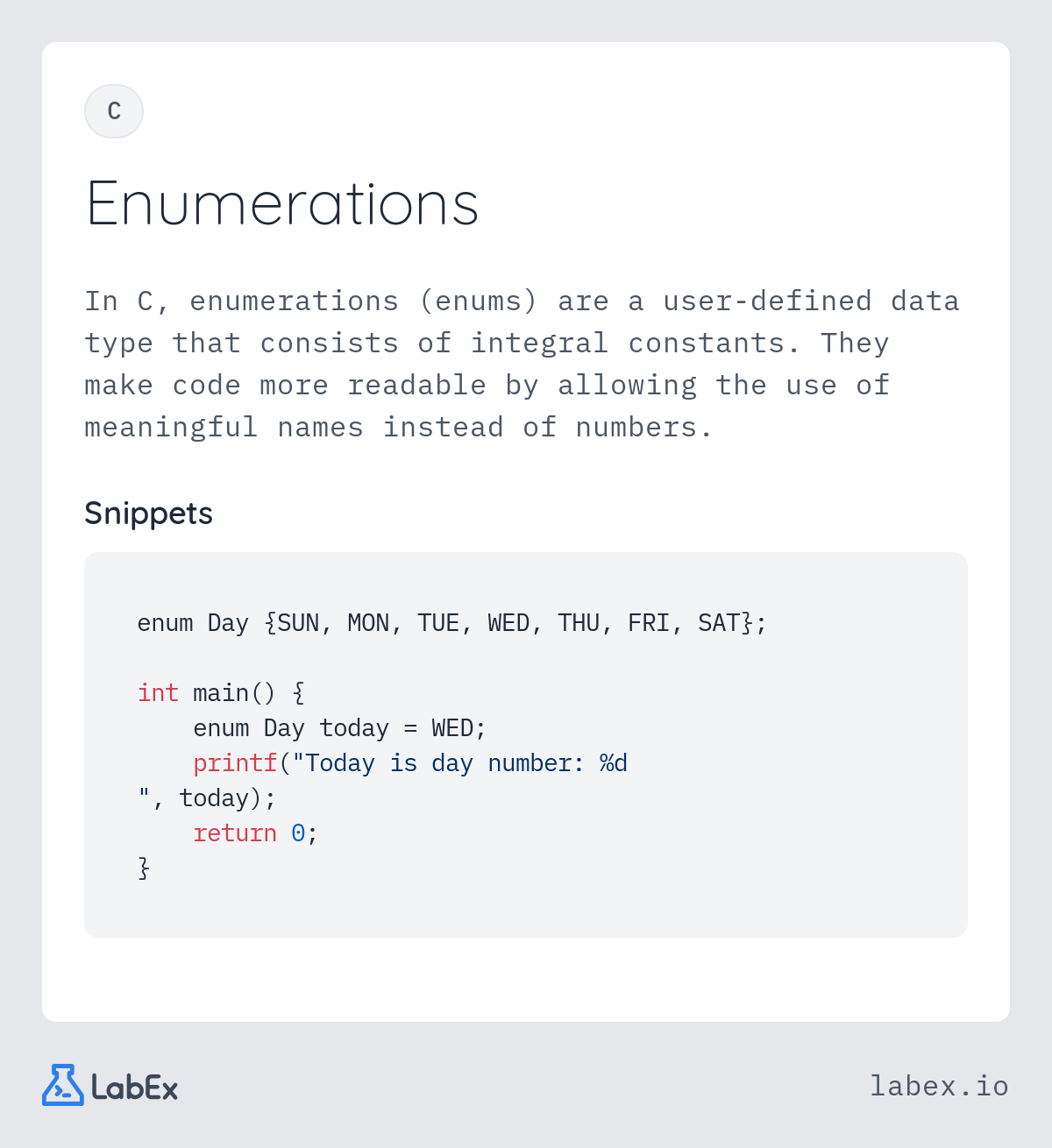Click the LabEx brand name text
The image size is (1052, 1148).
tap(135, 1088)
